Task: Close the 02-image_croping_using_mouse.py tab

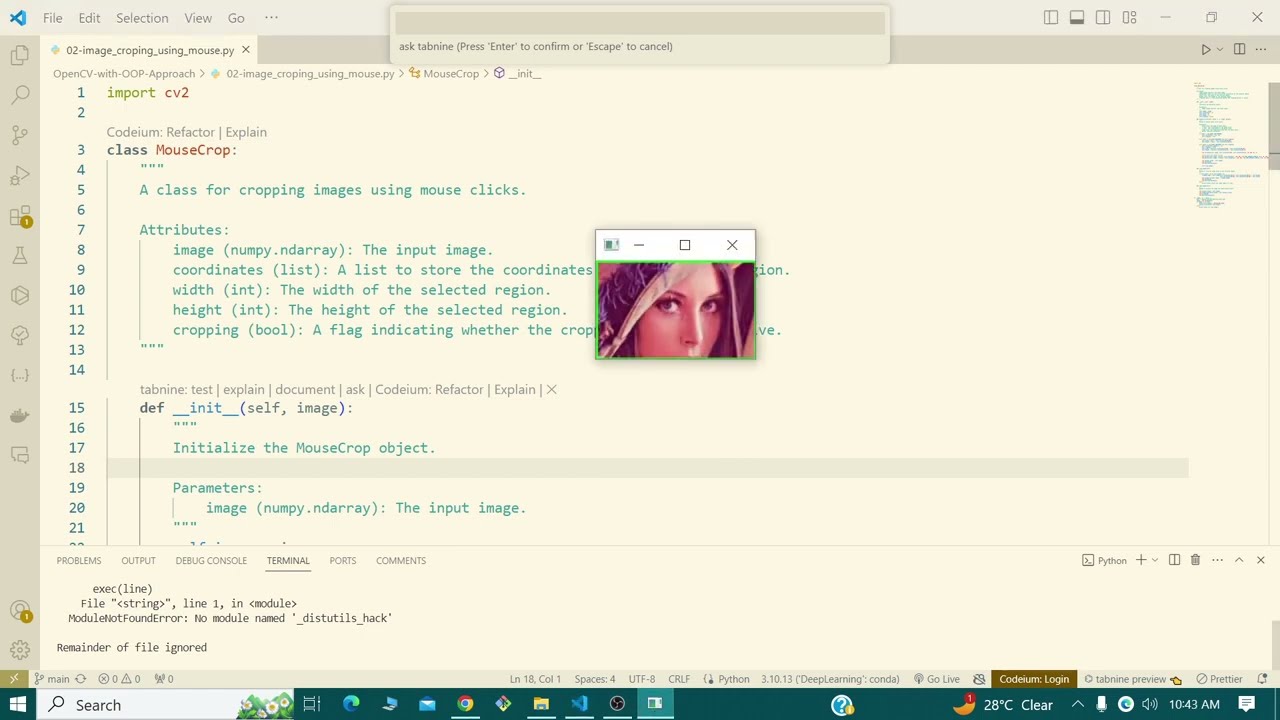Action: [245, 50]
